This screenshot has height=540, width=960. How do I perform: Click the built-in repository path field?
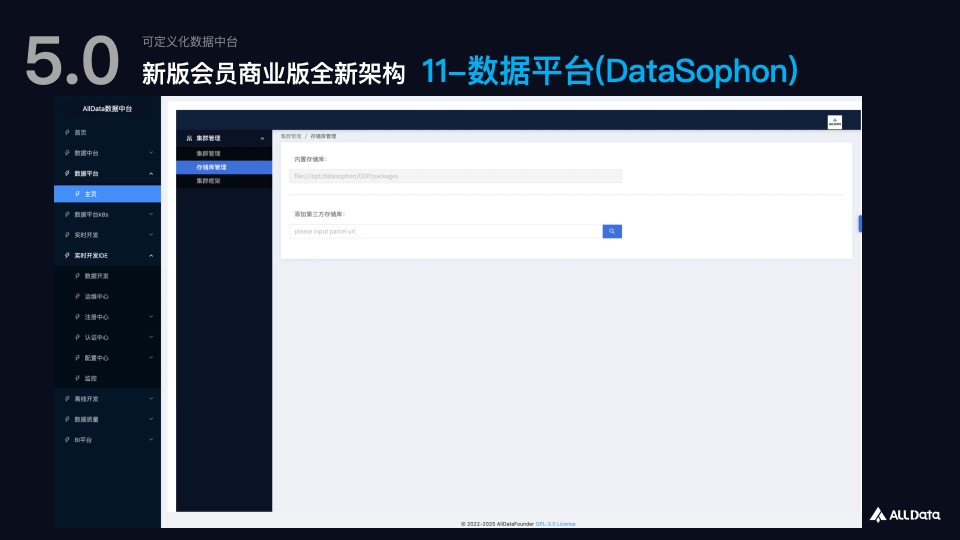click(456, 176)
